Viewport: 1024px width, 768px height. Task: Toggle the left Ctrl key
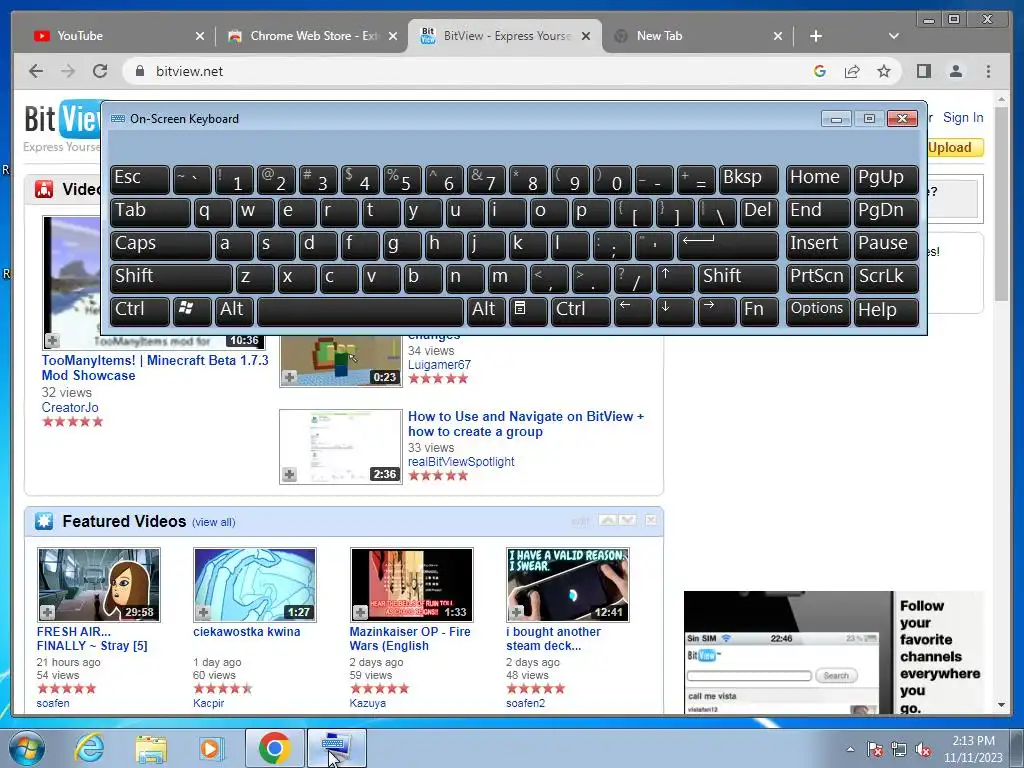pos(140,311)
